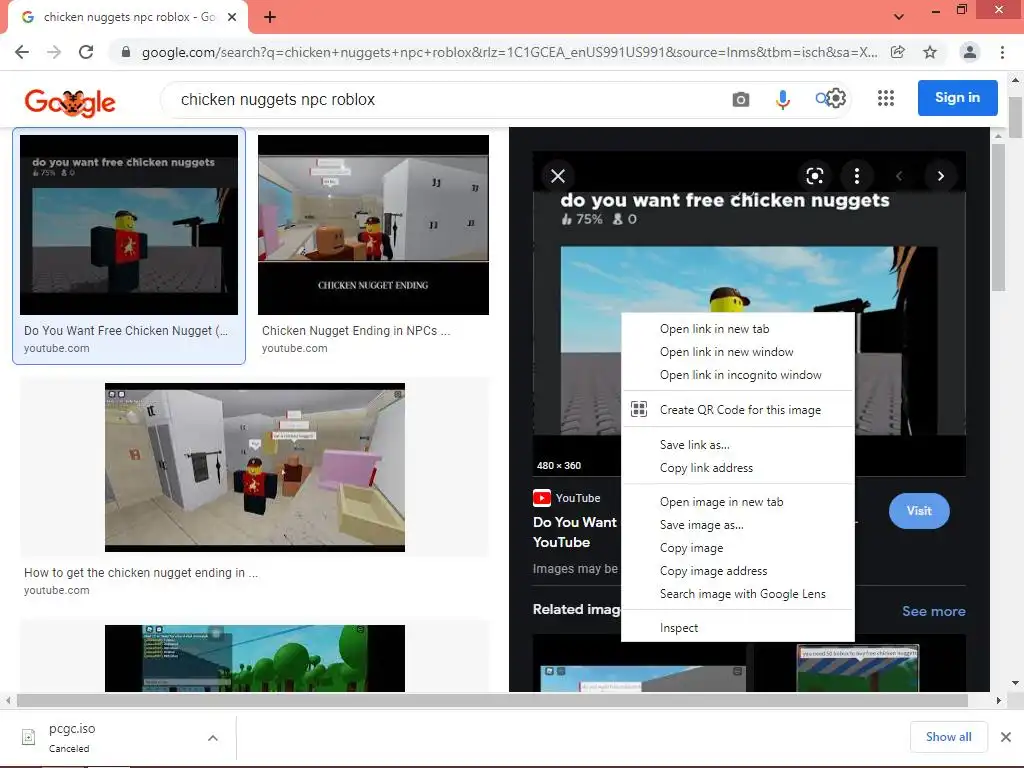The image size is (1024, 768).
Task: Open the tab search dropdown arrow
Action: pyautogui.click(x=899, y=17)
